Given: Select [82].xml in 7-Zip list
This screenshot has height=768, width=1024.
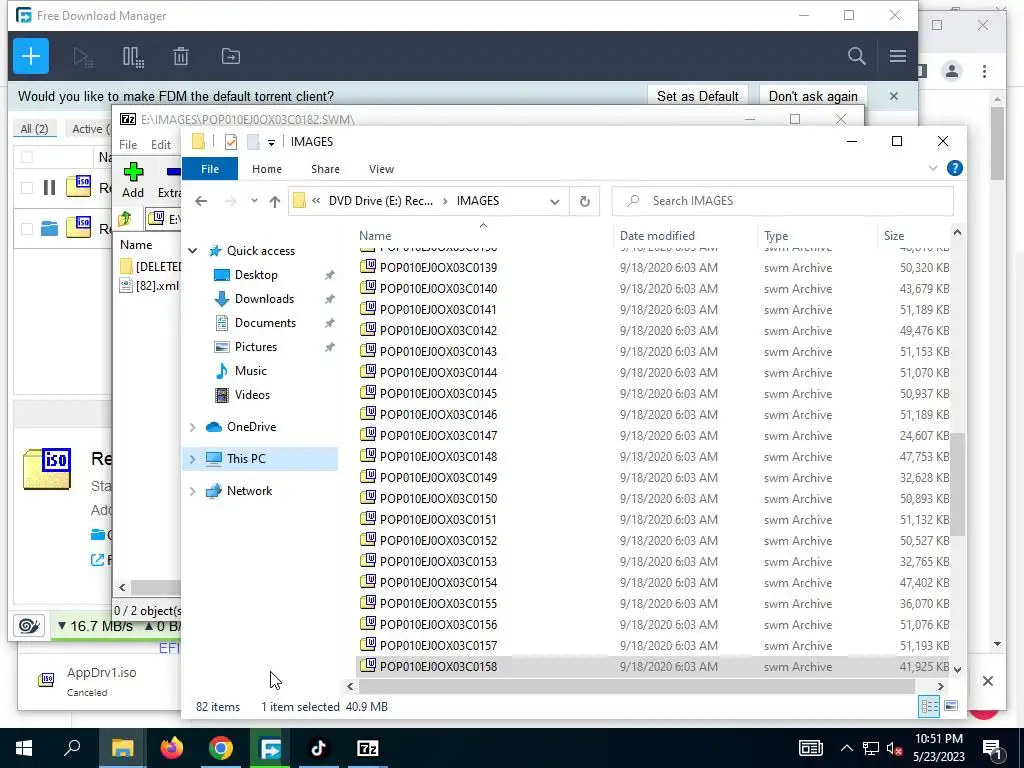Looking at the screenshot, I should click(x=150, y=285).
